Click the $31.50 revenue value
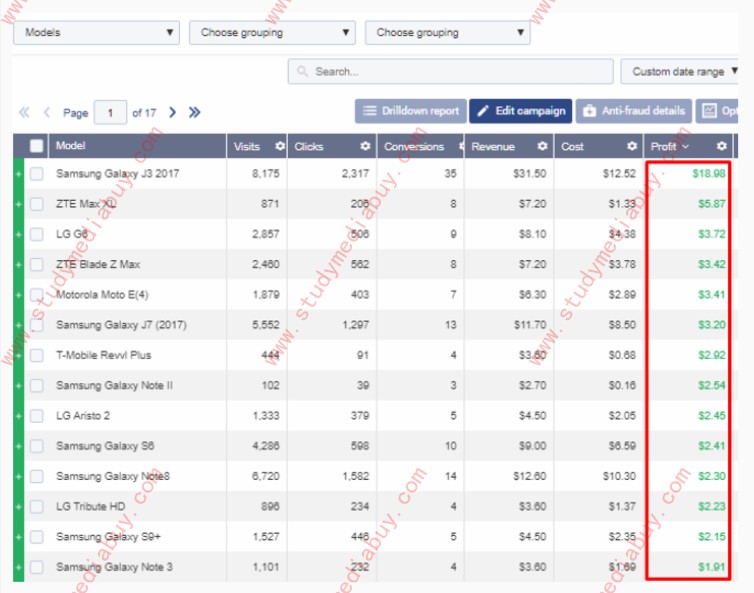Viewport: 754px width, 593px height. coord(529,174)
